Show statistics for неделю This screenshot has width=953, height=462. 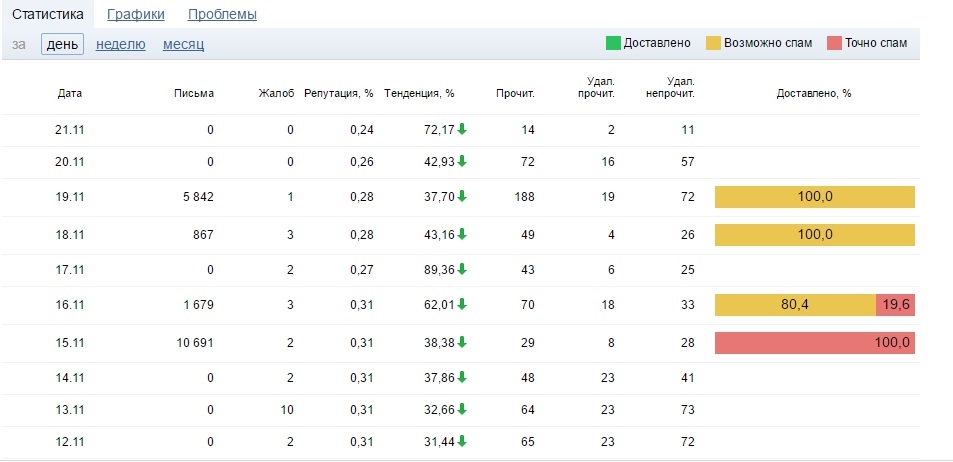point(120,44)
